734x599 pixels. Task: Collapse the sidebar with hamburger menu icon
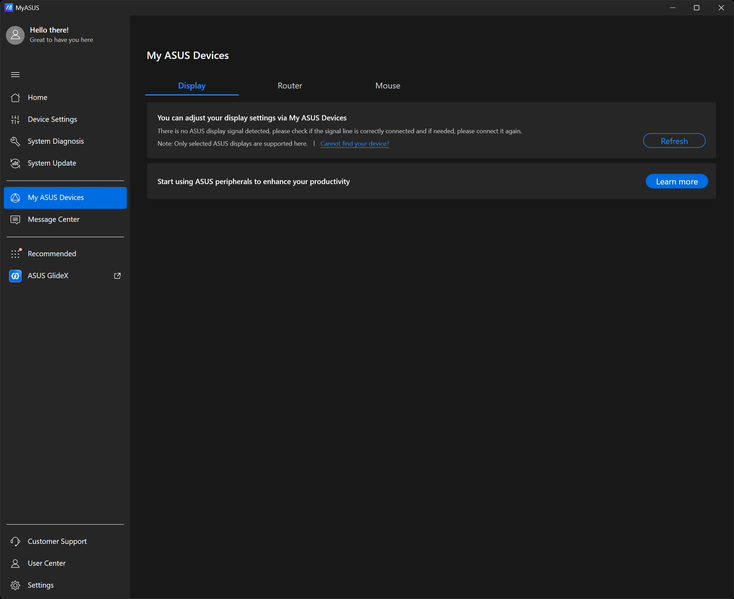pyautogui.click(x=15, y=74)
